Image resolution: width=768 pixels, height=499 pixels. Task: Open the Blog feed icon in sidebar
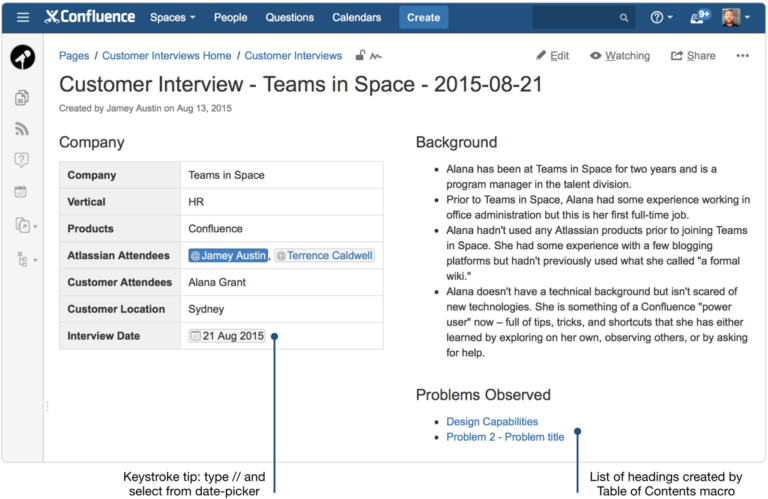tap(22, 129)
